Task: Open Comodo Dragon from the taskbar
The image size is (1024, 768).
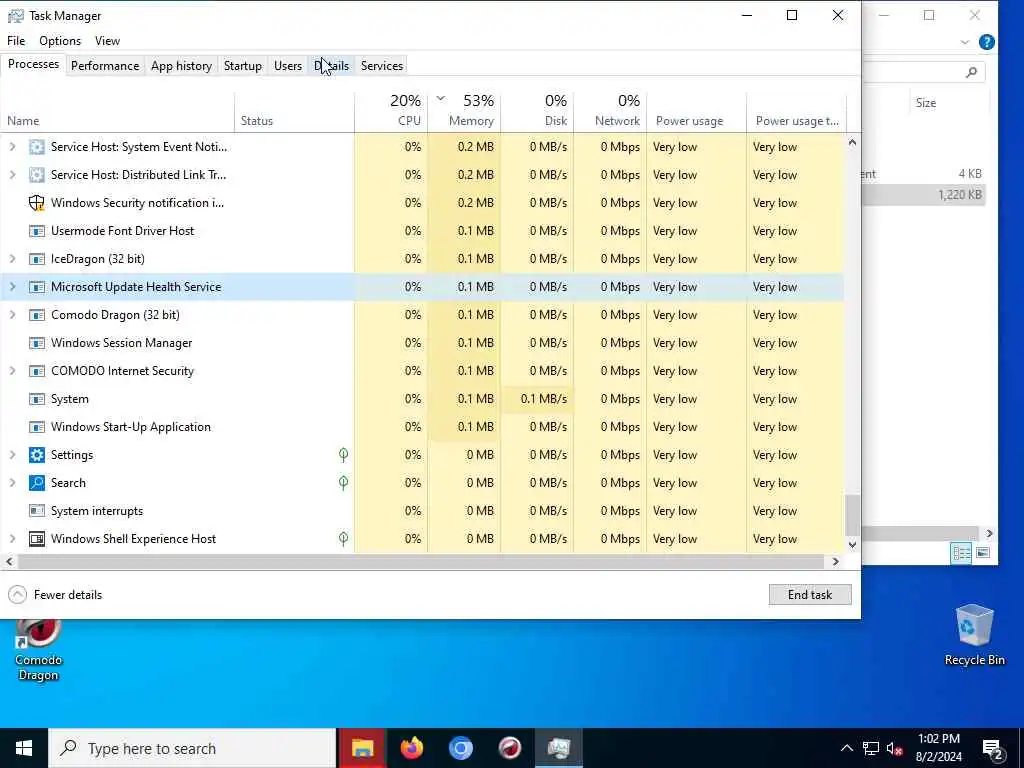Action: pyautogui.click(x=509, y=748)
